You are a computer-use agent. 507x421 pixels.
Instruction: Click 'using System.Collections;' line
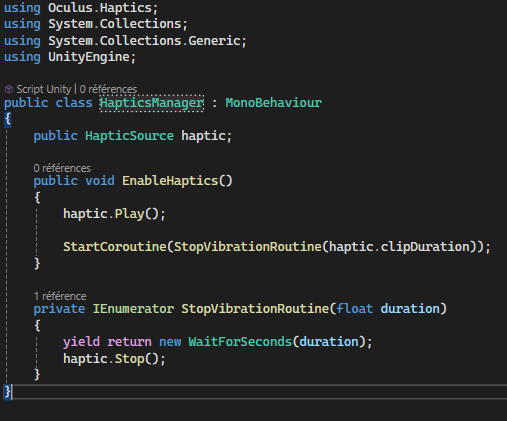pyautogui.click(x=96, y=24)
